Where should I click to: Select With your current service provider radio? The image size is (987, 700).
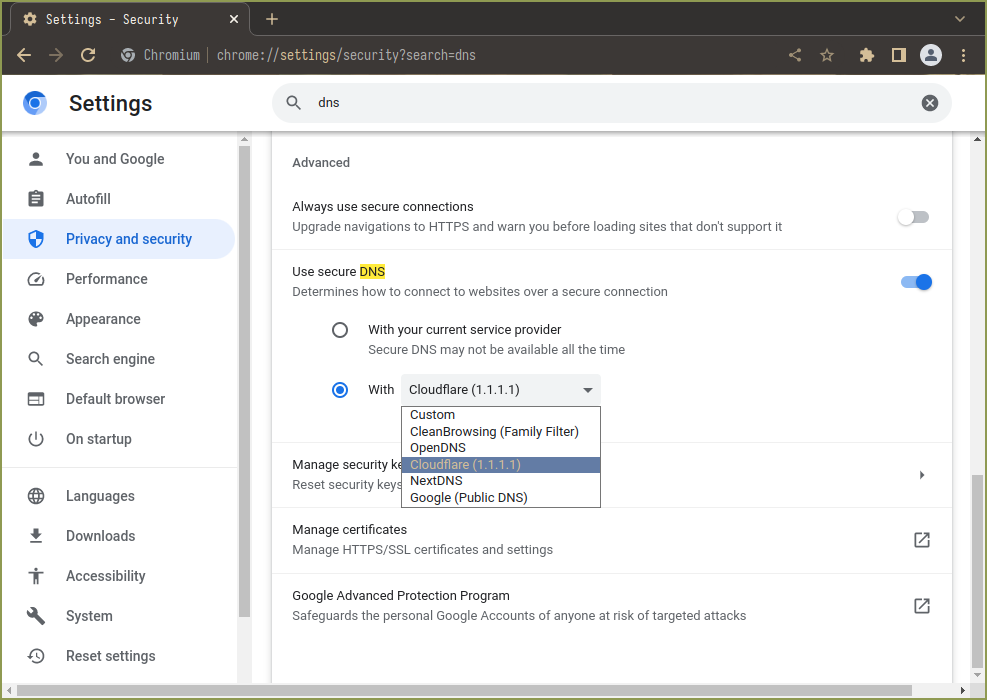point(340,330)
